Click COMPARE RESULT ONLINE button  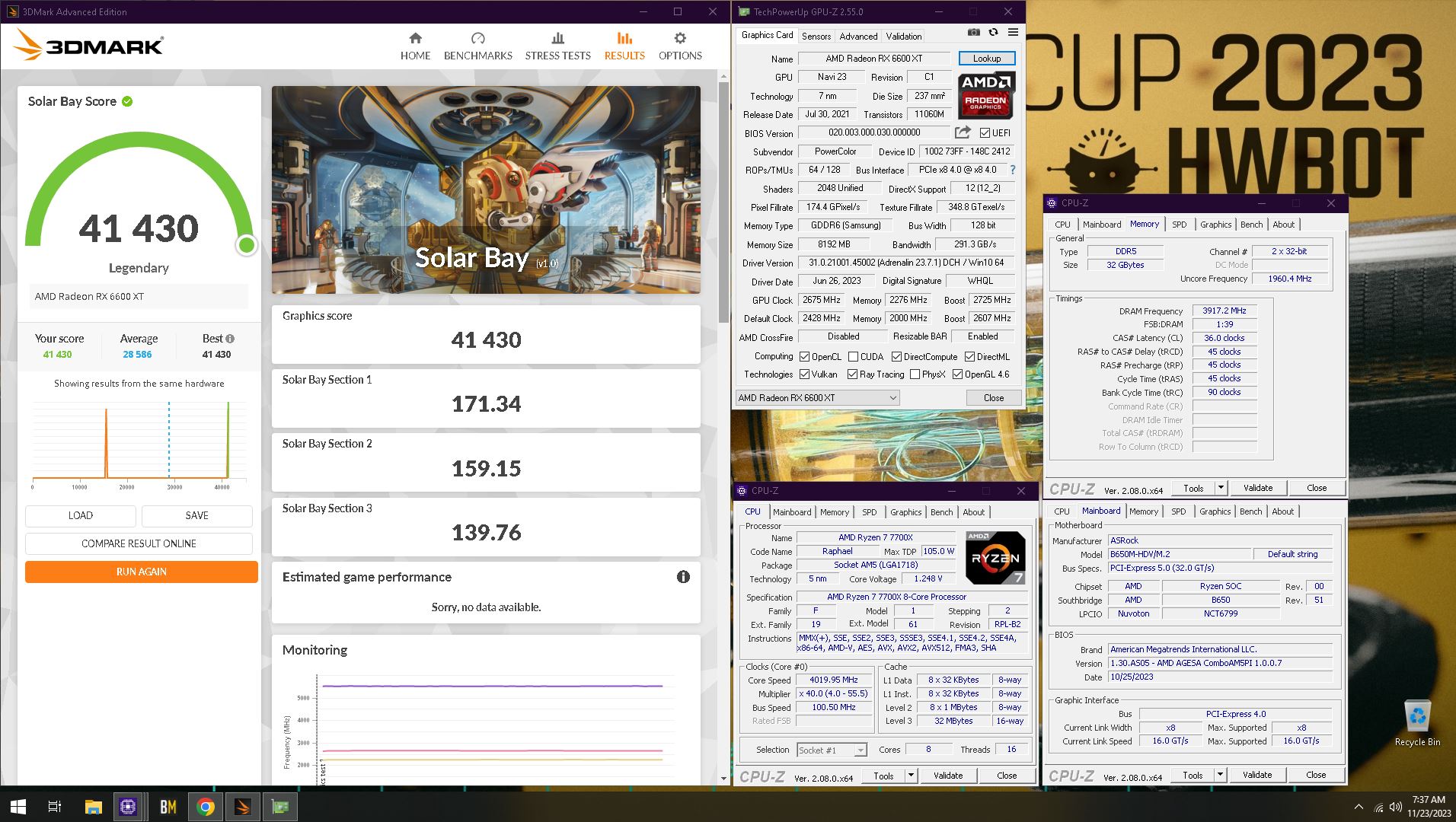click(x=139, y=543)
